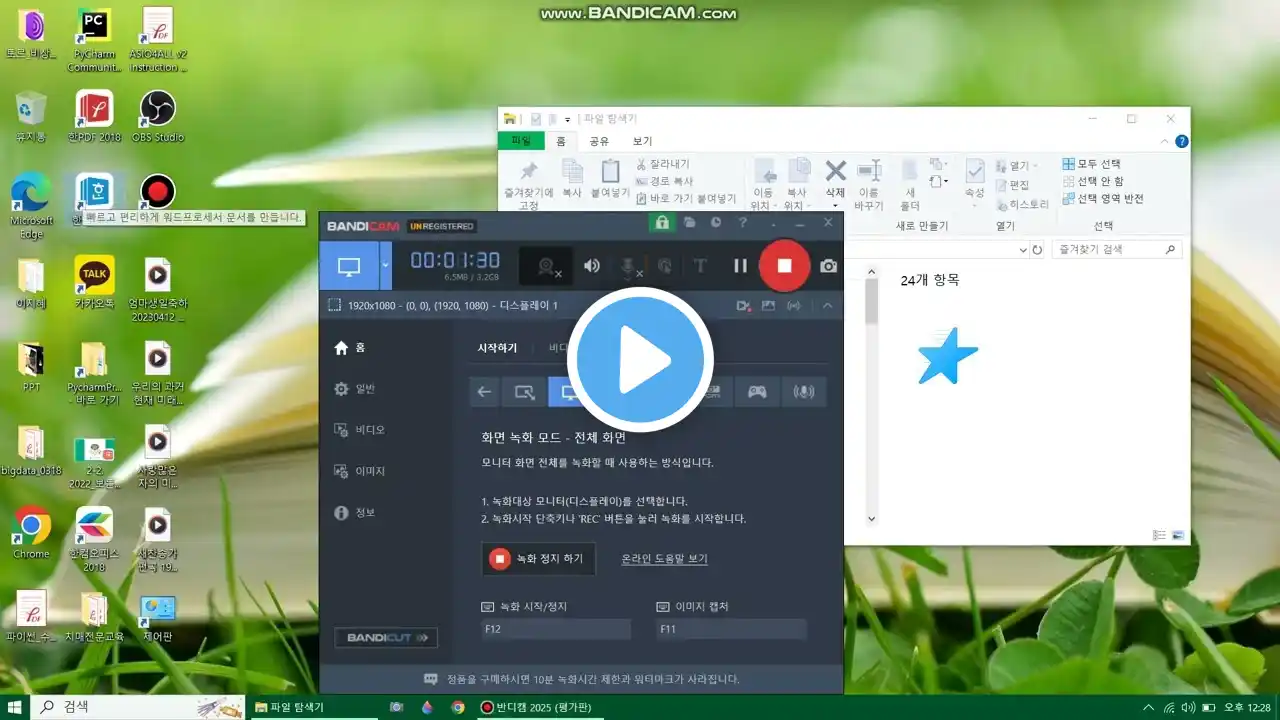This screenshot has height=720, width=1280.
Task: Switch to 보기 tab in File Explorer
Action: coord(642,141)
